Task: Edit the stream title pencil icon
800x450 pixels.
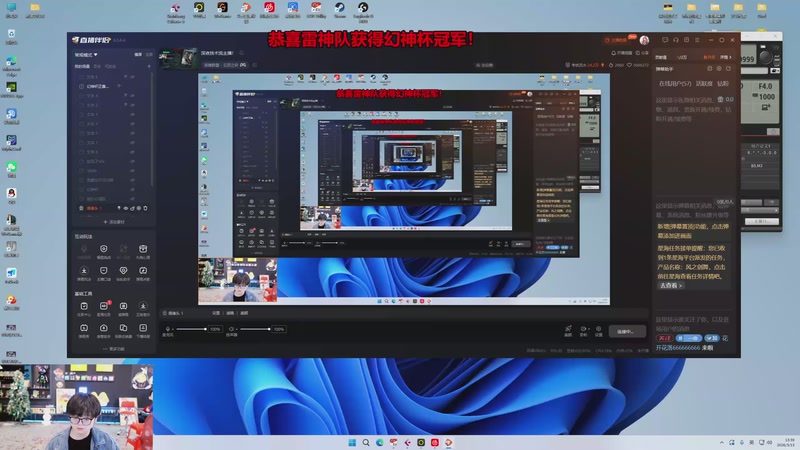Action: [x=242, y=53]
